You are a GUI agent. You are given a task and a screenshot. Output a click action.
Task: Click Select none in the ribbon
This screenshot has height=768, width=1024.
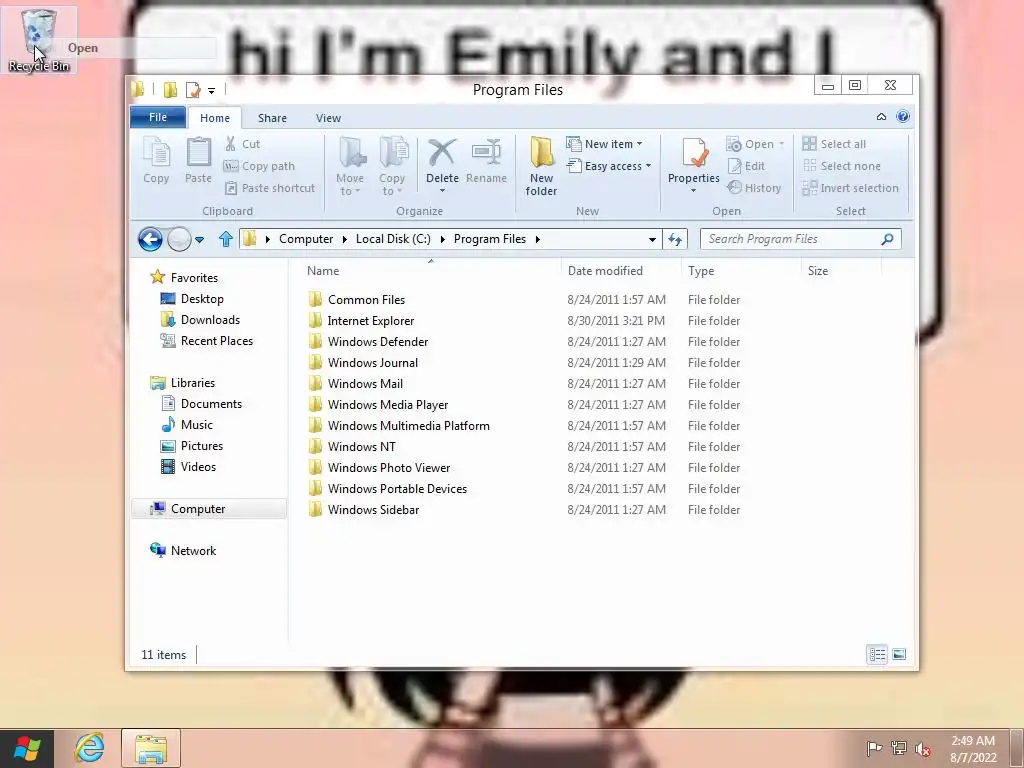pyautogui.click(x=841, y=166)
